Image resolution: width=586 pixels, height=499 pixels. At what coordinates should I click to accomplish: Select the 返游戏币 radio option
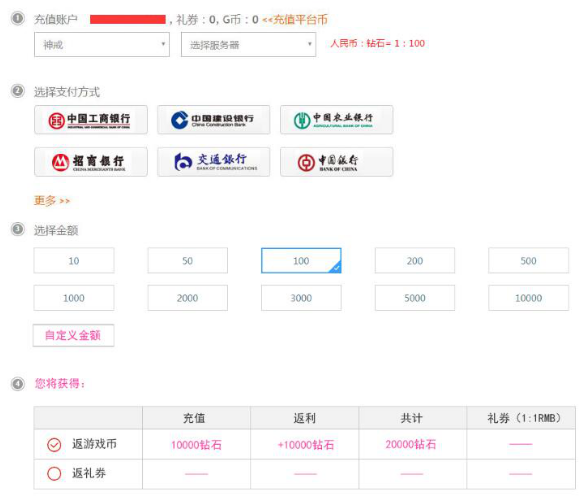coord(54,445)
